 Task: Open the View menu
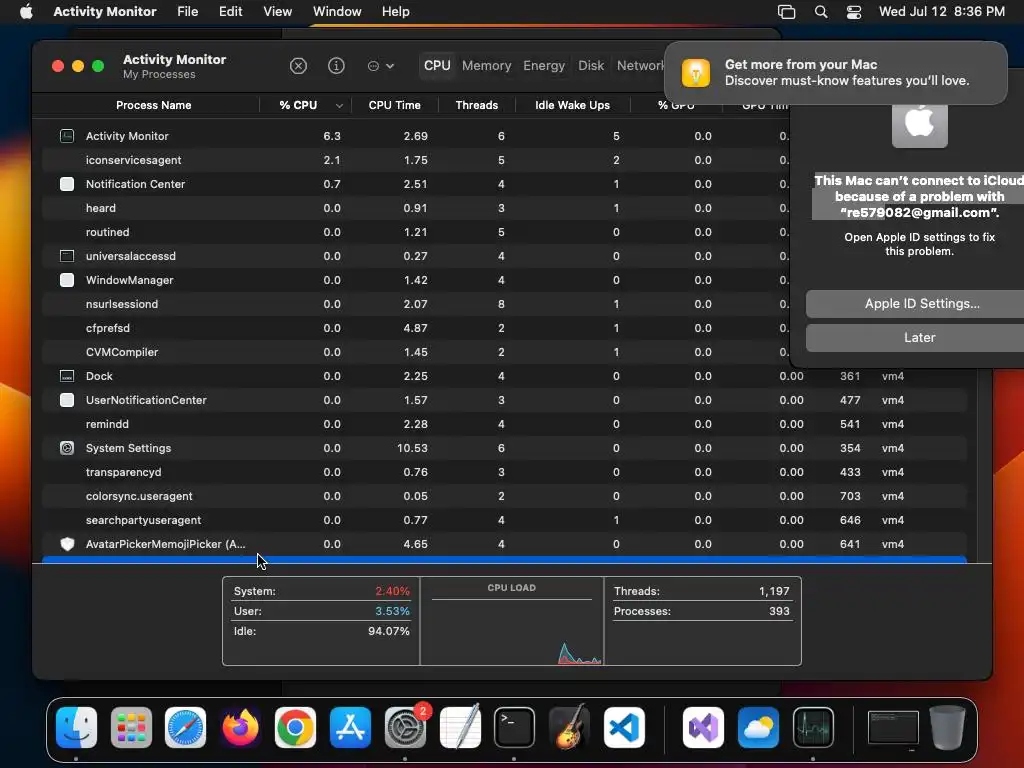278,12
